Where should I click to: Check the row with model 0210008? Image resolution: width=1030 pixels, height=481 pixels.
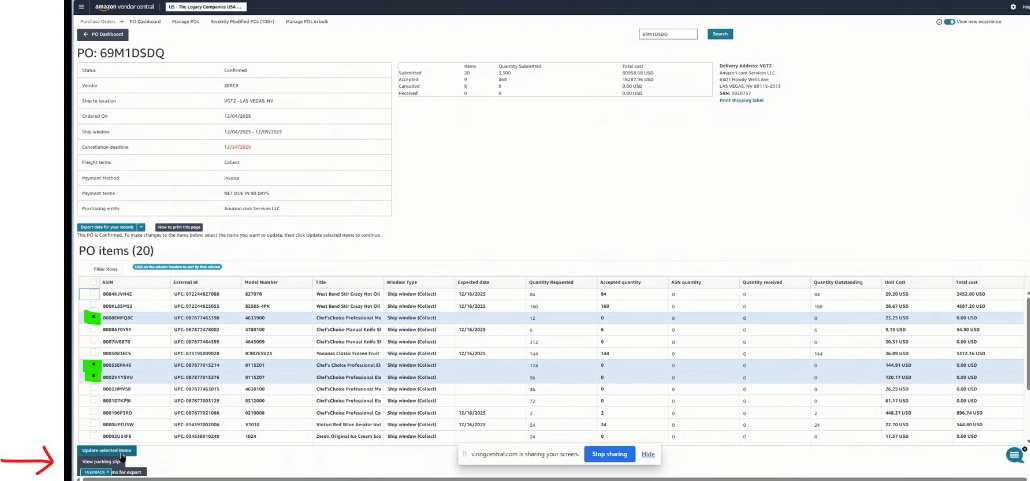pyautogui.click(x=93, y=413)
